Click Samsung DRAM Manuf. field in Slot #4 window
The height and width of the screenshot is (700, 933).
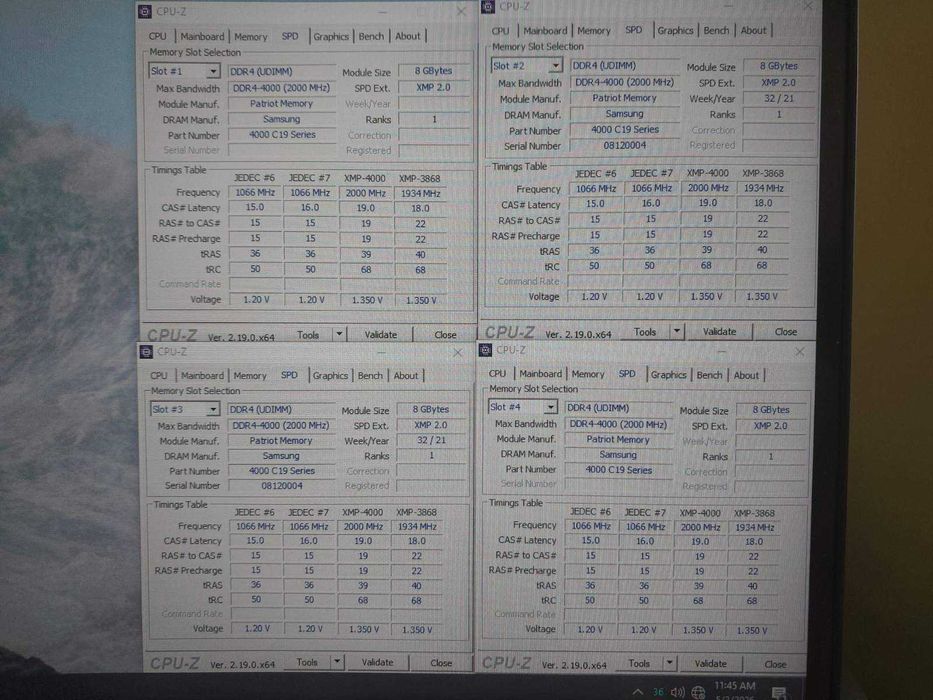pos(618,454)
